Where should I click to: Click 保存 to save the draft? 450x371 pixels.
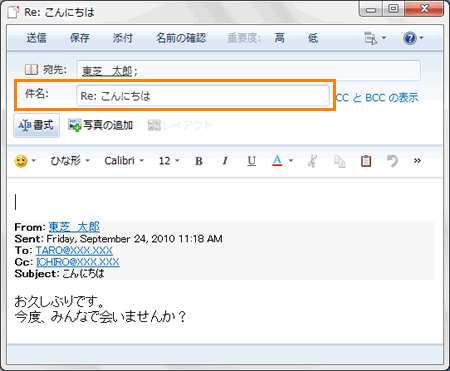[80, 38]
